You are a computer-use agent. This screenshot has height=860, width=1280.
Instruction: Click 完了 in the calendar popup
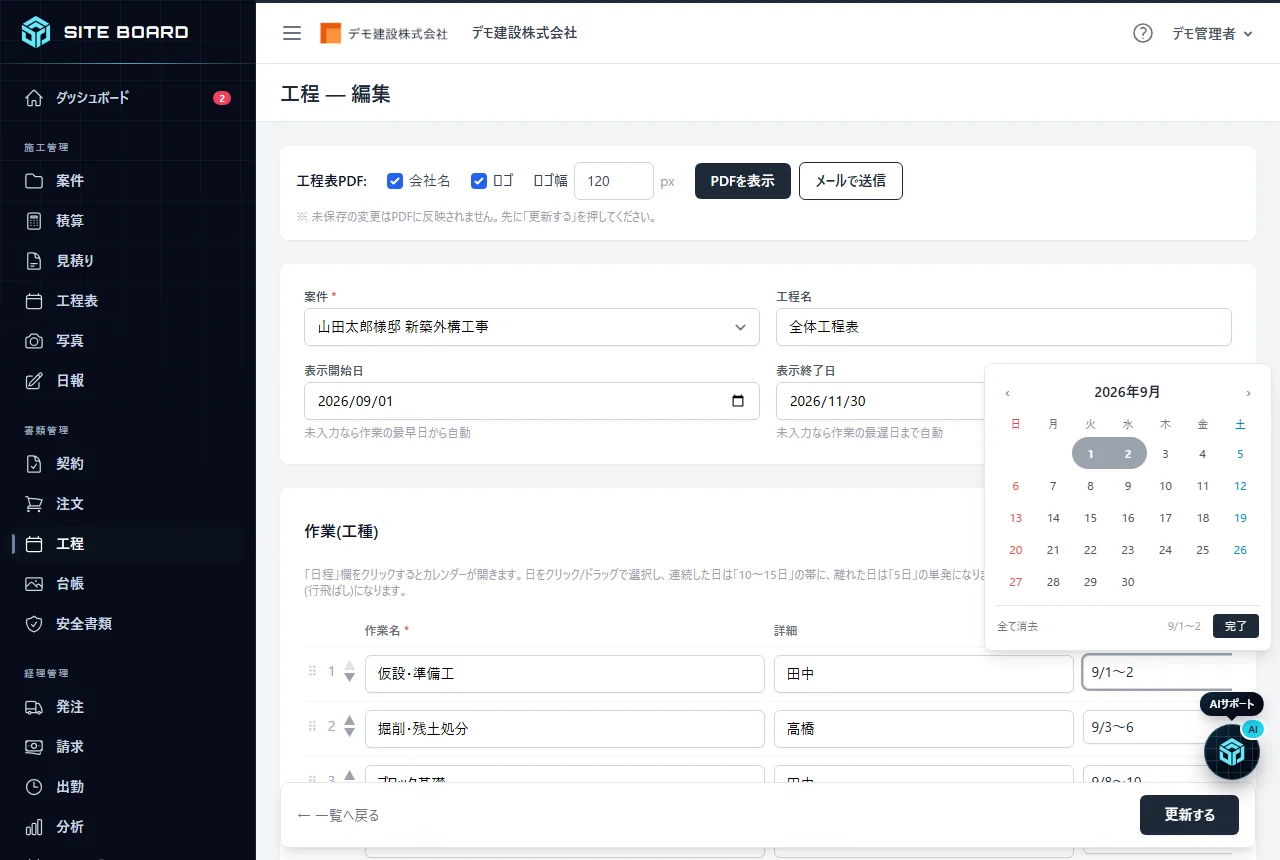[1236, 626]
